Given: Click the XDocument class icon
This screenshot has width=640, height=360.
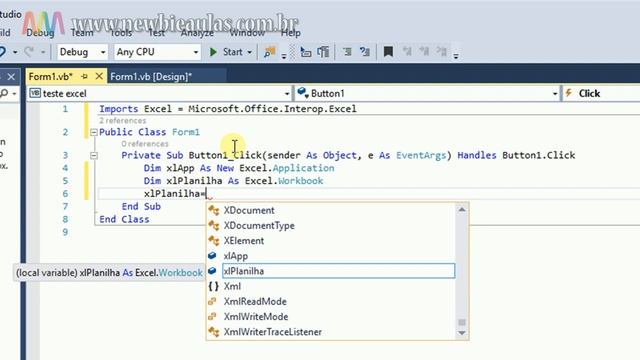Looking at the screenshot, I should 213,211.
